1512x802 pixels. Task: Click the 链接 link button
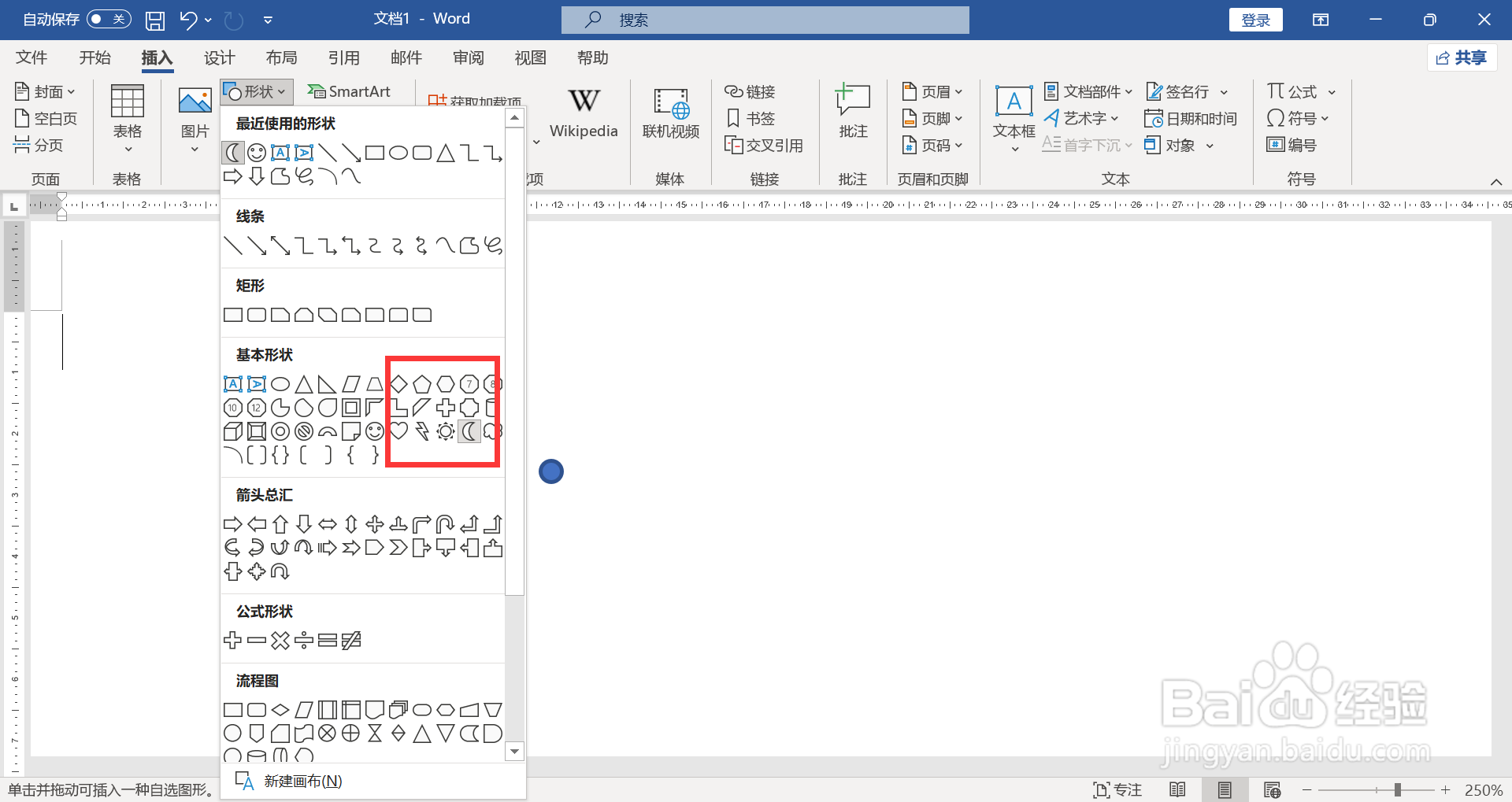(x=750, y=91)
